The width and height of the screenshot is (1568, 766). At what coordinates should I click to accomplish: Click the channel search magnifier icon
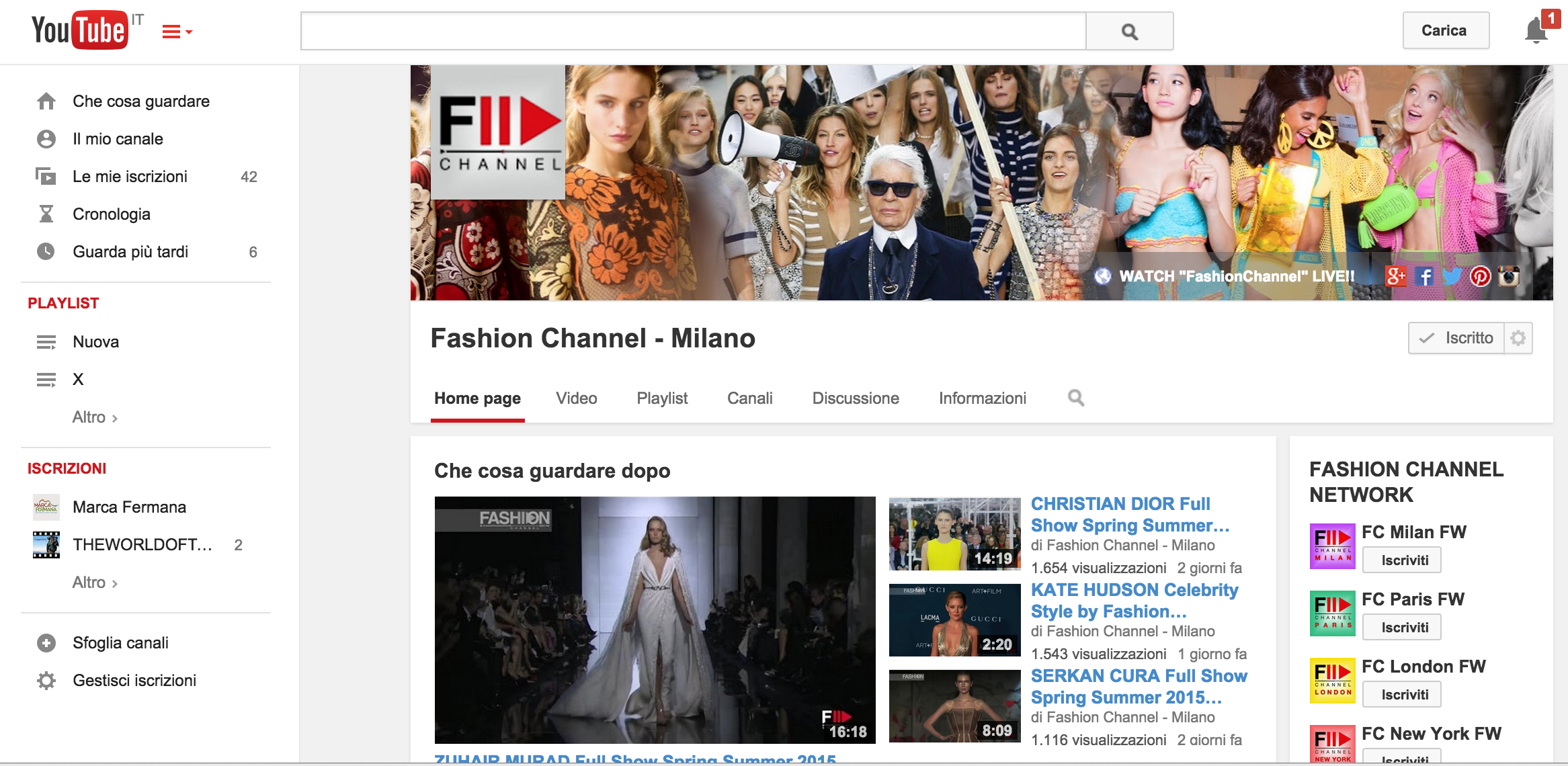[1076, 398]
